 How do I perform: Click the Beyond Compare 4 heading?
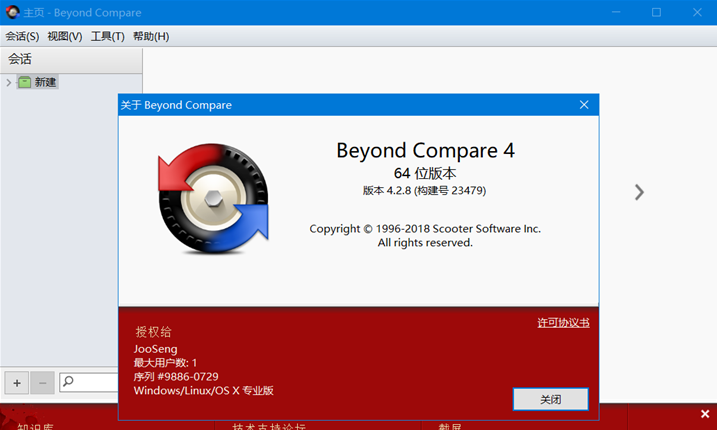coord(426,150)
